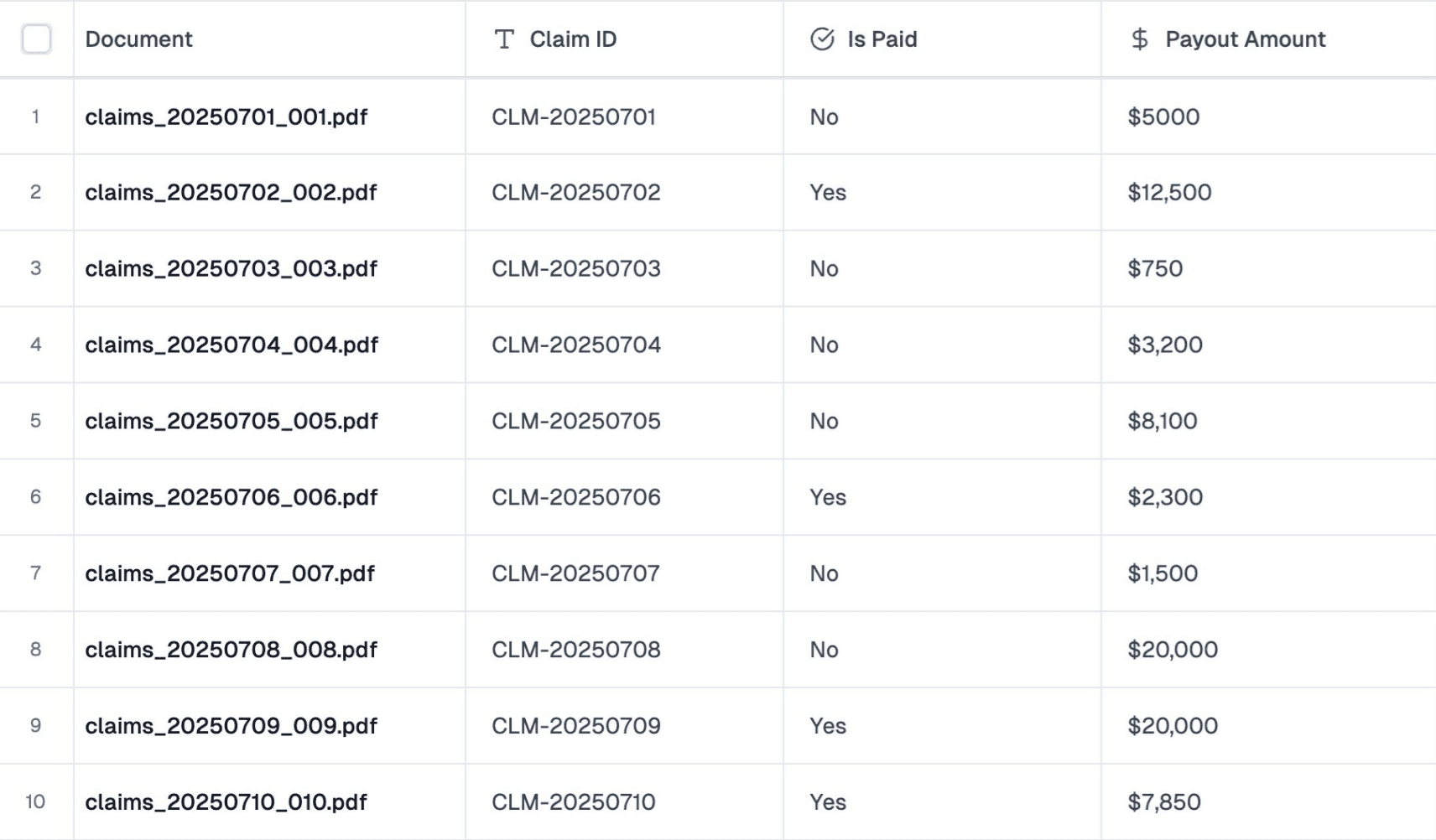The width and height of the screenshot is (1436, 840).
Task: Open claims_20250707_007.pdf document
Action: point(230,573)
